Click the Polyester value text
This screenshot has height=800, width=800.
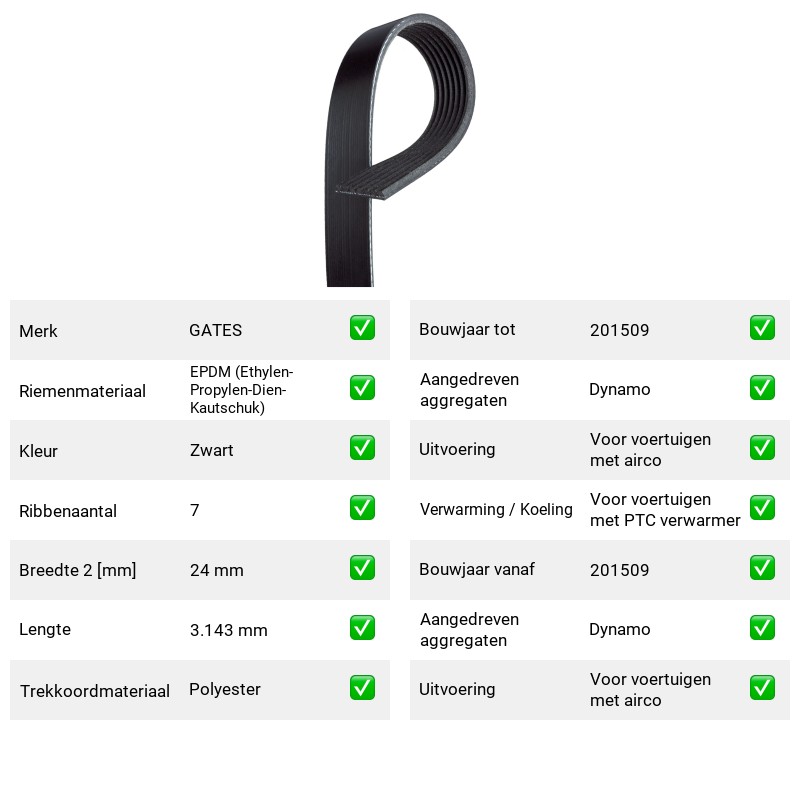pyautogui.click(x=225, y=689)
